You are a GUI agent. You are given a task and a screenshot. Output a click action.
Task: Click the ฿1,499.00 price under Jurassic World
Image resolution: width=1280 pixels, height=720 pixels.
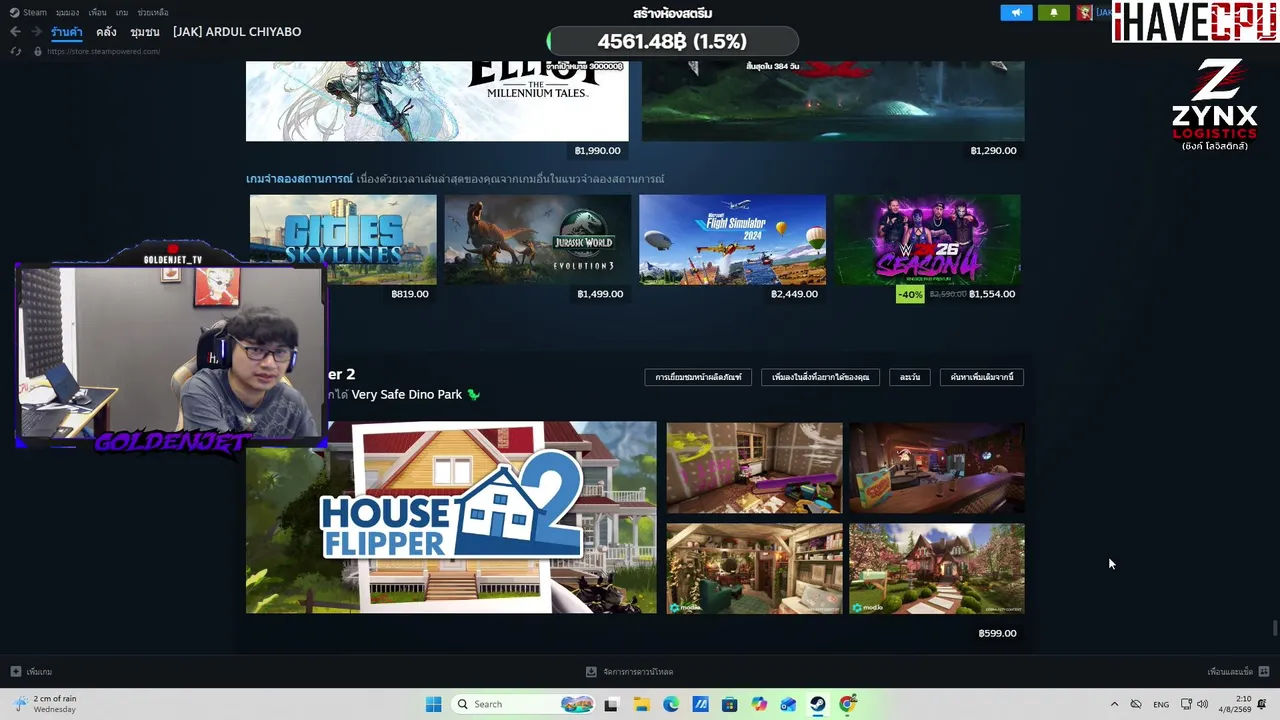(600, 294)
